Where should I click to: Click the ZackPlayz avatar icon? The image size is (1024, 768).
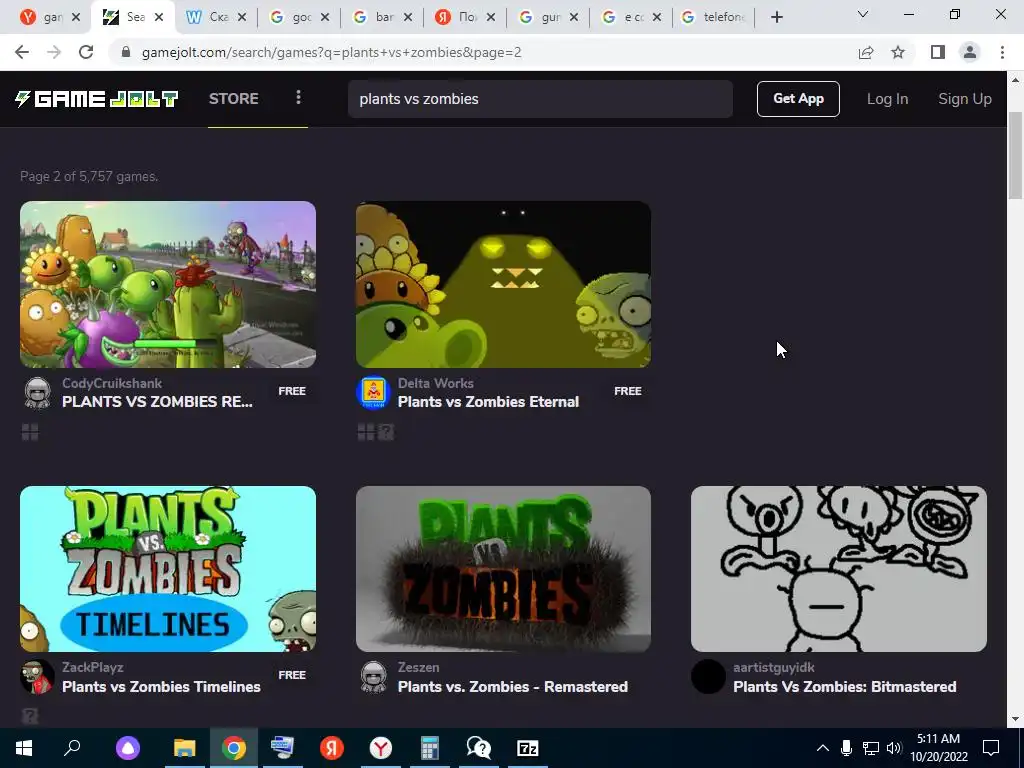click(x=37, y=677)
